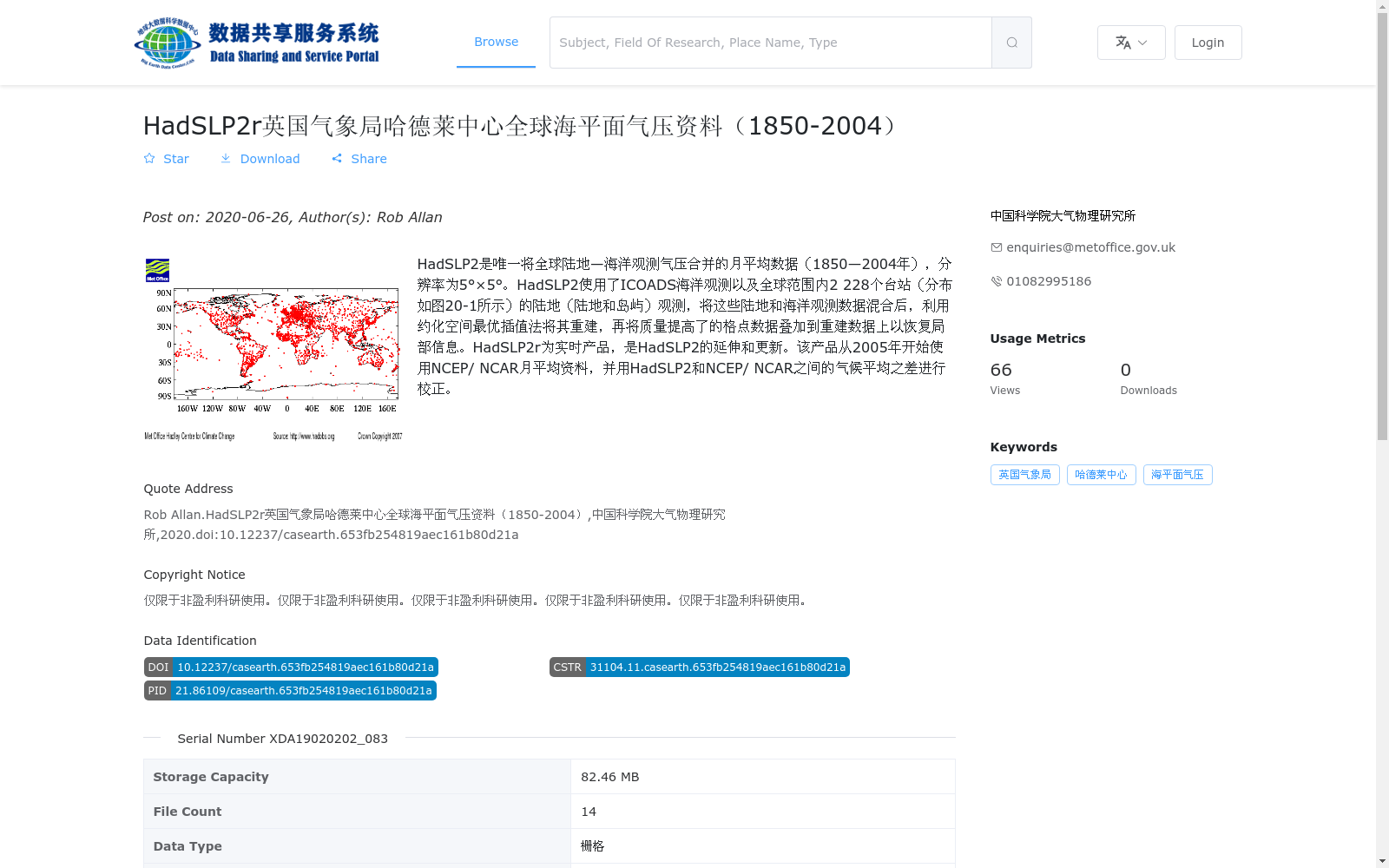Click the 66 Views metric
Image resolution: width=1389 pixels, height=868 pixels.
pyautogui.click(x=1005, y=378)
